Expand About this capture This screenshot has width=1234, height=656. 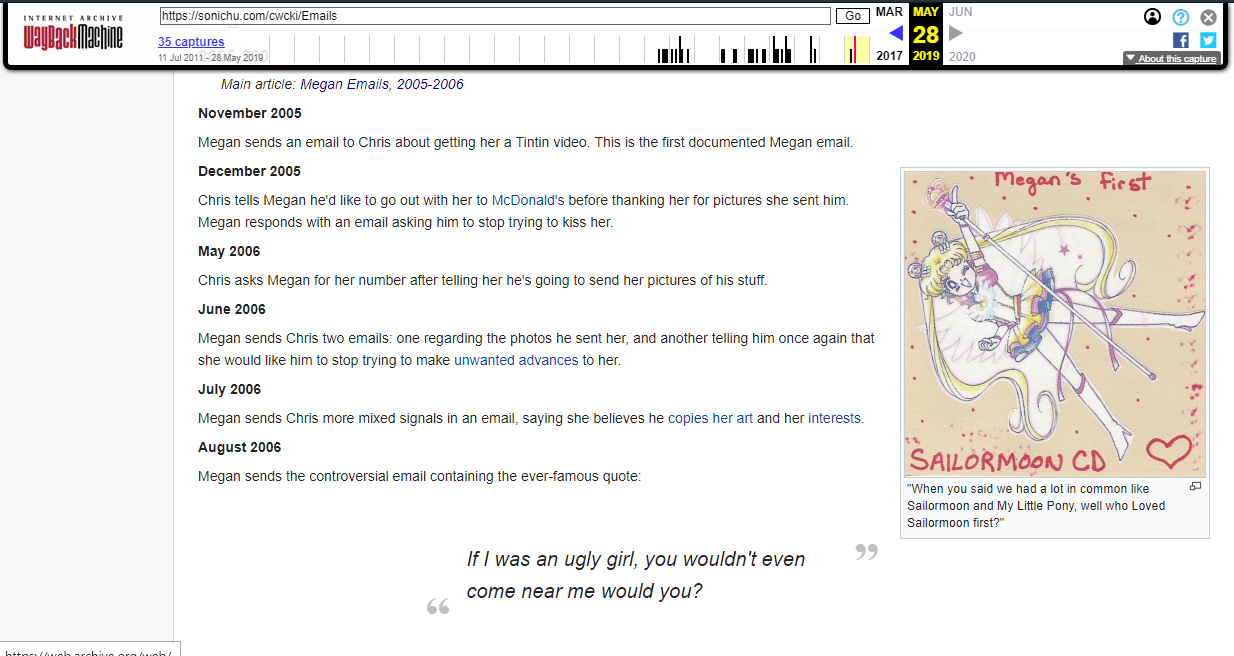pos(1171,58)
